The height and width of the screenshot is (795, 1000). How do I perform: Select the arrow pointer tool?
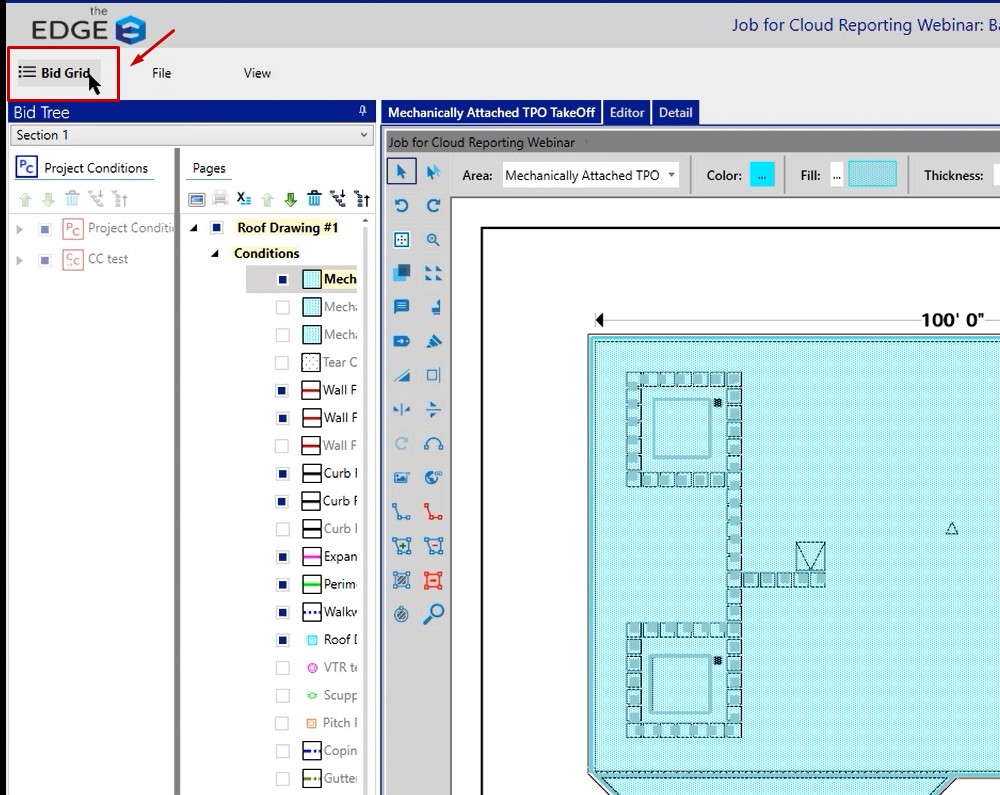tap(401, 171)
